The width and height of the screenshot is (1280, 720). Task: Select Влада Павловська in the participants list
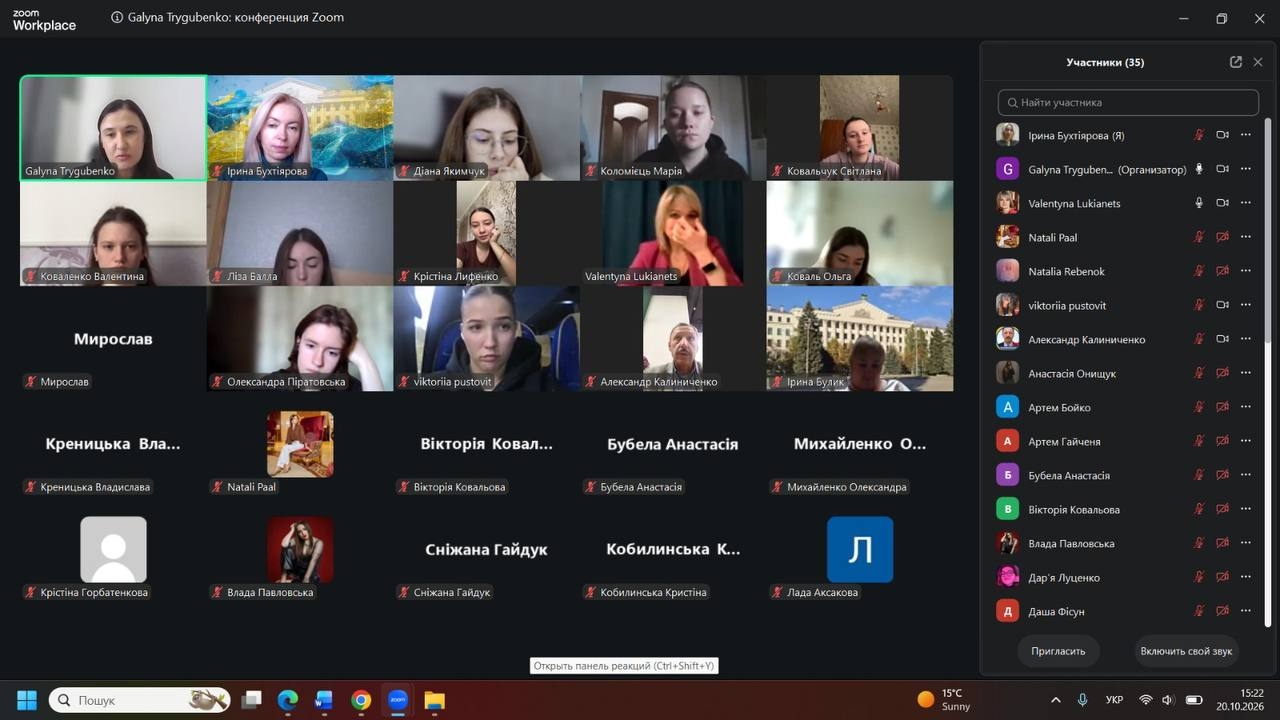coord(1126,543)
